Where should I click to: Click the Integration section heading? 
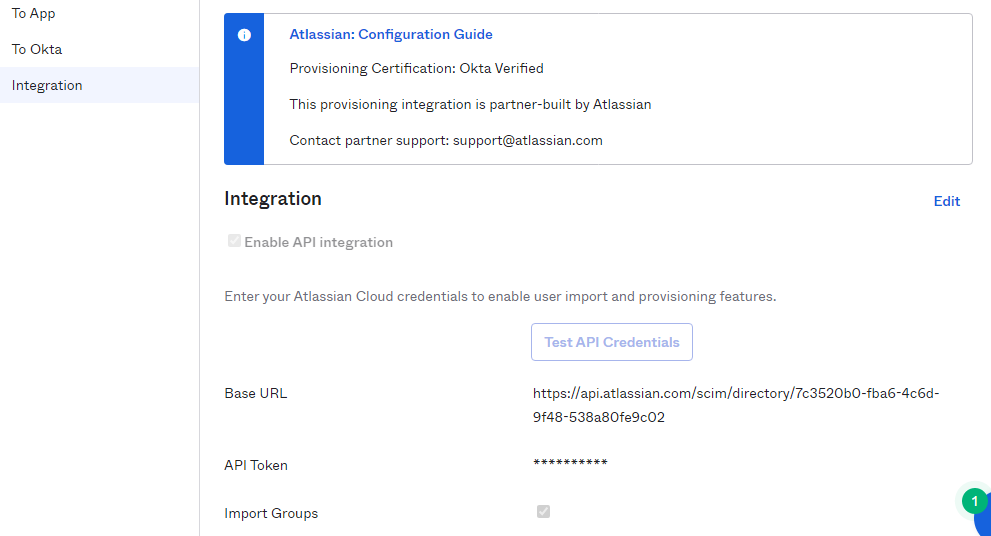point(273,199)
